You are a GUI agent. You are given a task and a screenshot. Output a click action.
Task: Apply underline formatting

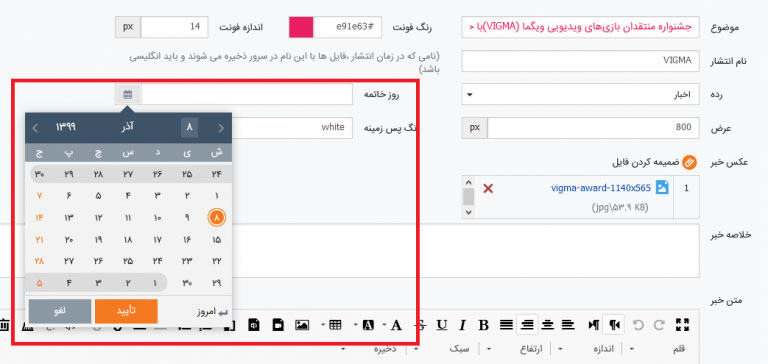(442, 325)
